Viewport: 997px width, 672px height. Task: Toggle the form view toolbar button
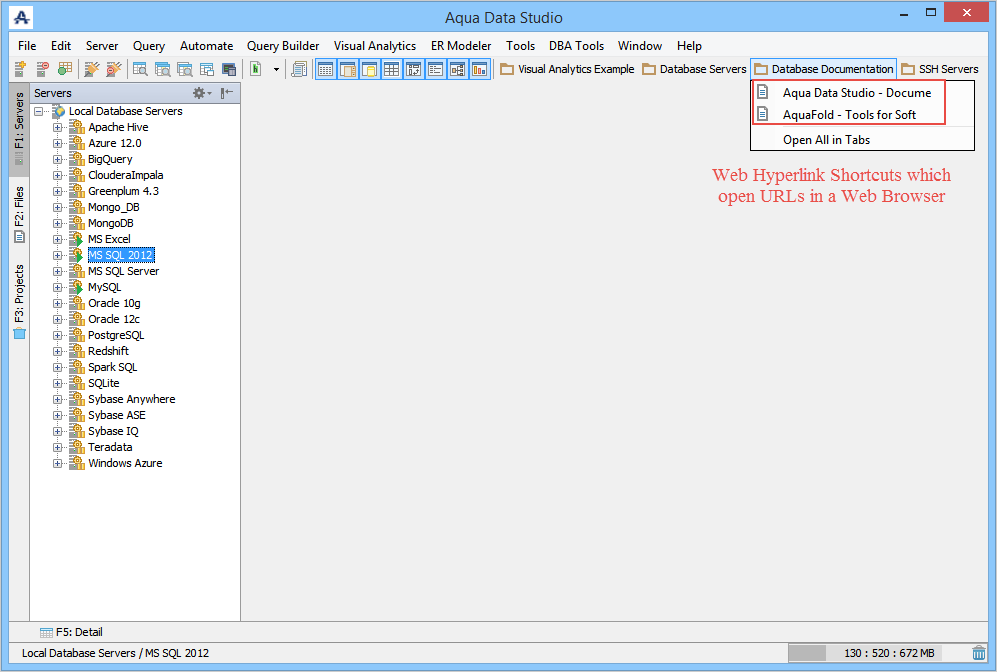(x=436, y=69)
